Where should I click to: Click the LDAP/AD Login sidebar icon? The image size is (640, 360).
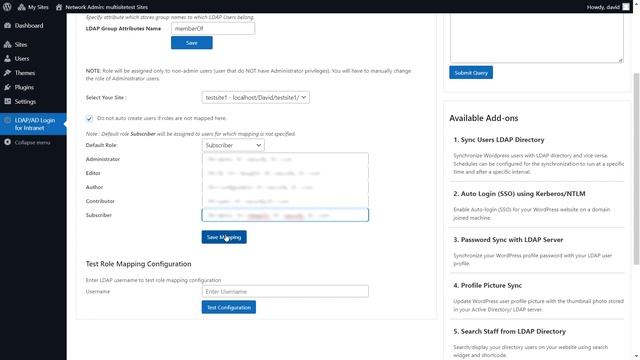coord(7,120)
